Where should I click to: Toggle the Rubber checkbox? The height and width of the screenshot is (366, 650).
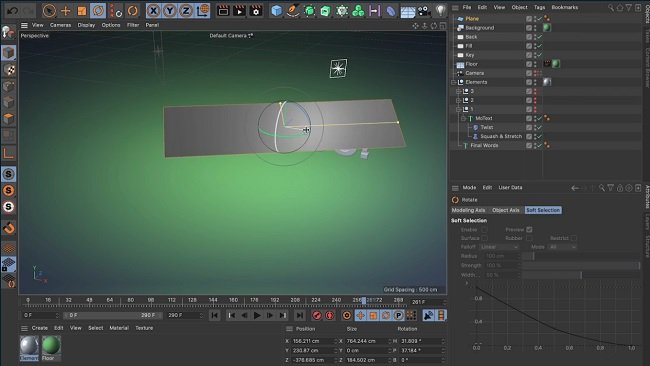pos(529,238)
